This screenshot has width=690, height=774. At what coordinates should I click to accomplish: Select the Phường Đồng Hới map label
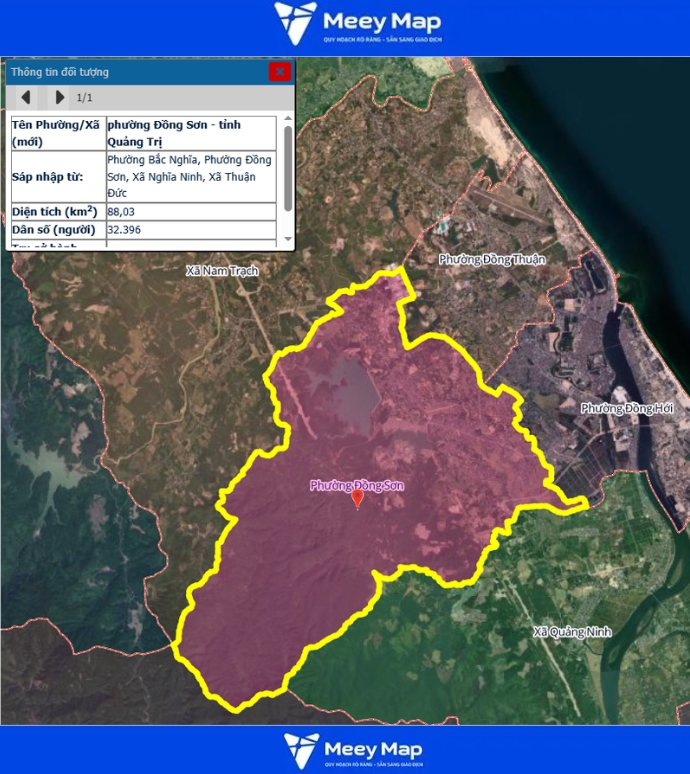point(628,408)
